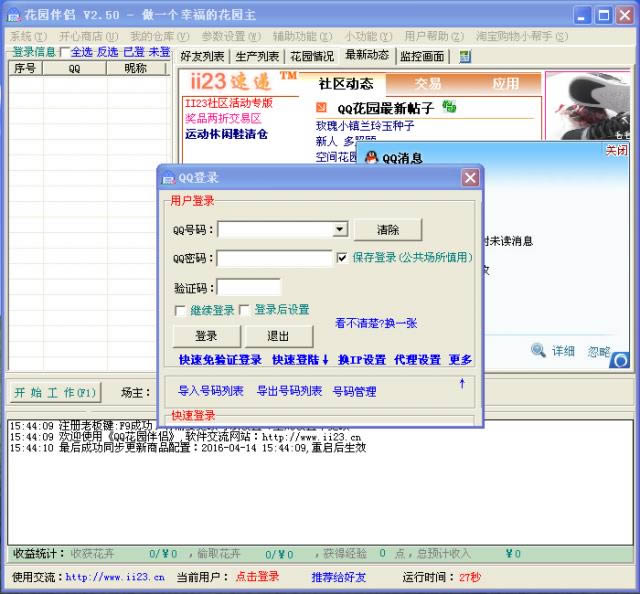Click the 快速免验证登录 link
Viewport: 640px width, 594px height.
[220, 360]
